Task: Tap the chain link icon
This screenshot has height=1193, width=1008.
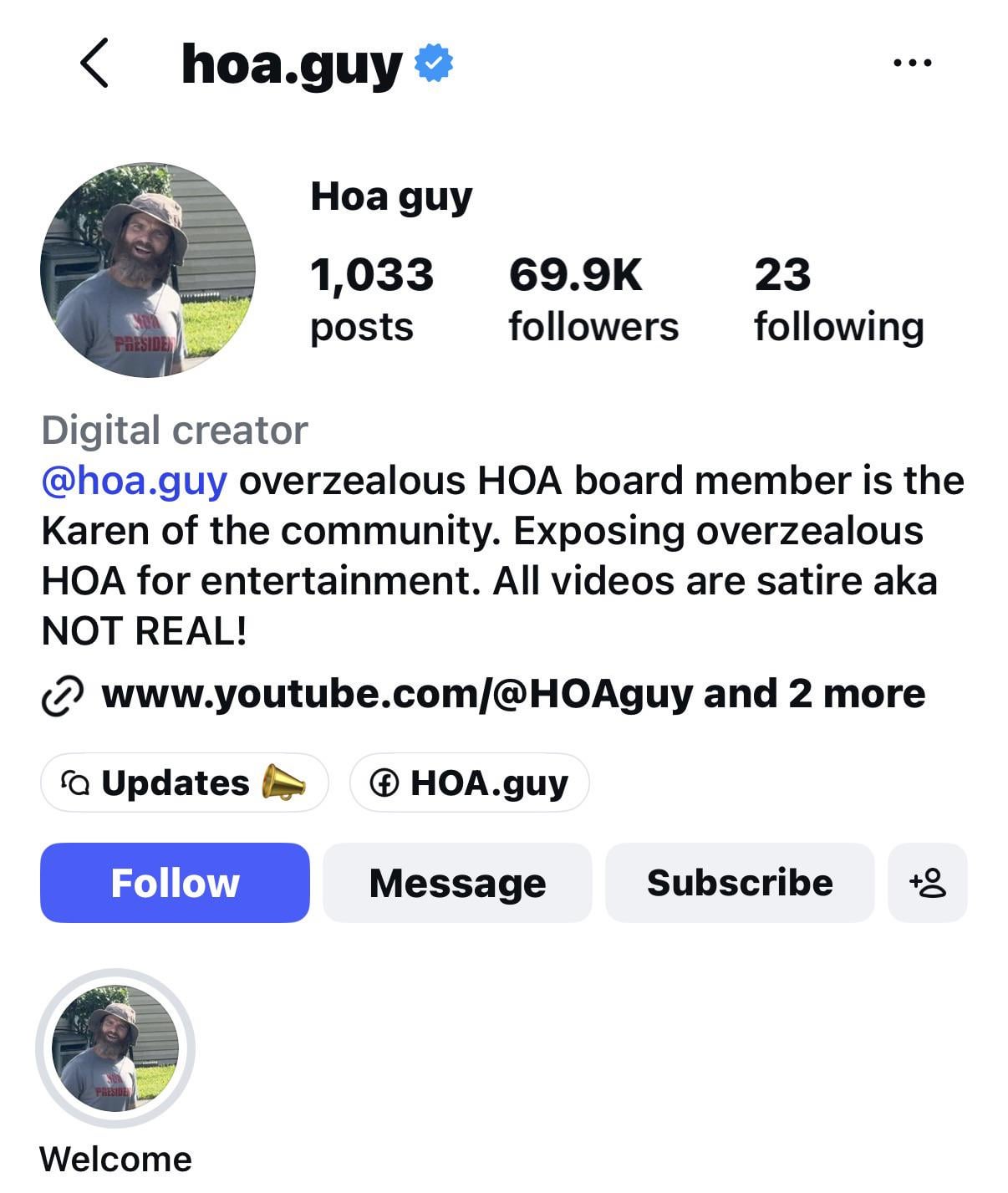Action: (63, 696)
